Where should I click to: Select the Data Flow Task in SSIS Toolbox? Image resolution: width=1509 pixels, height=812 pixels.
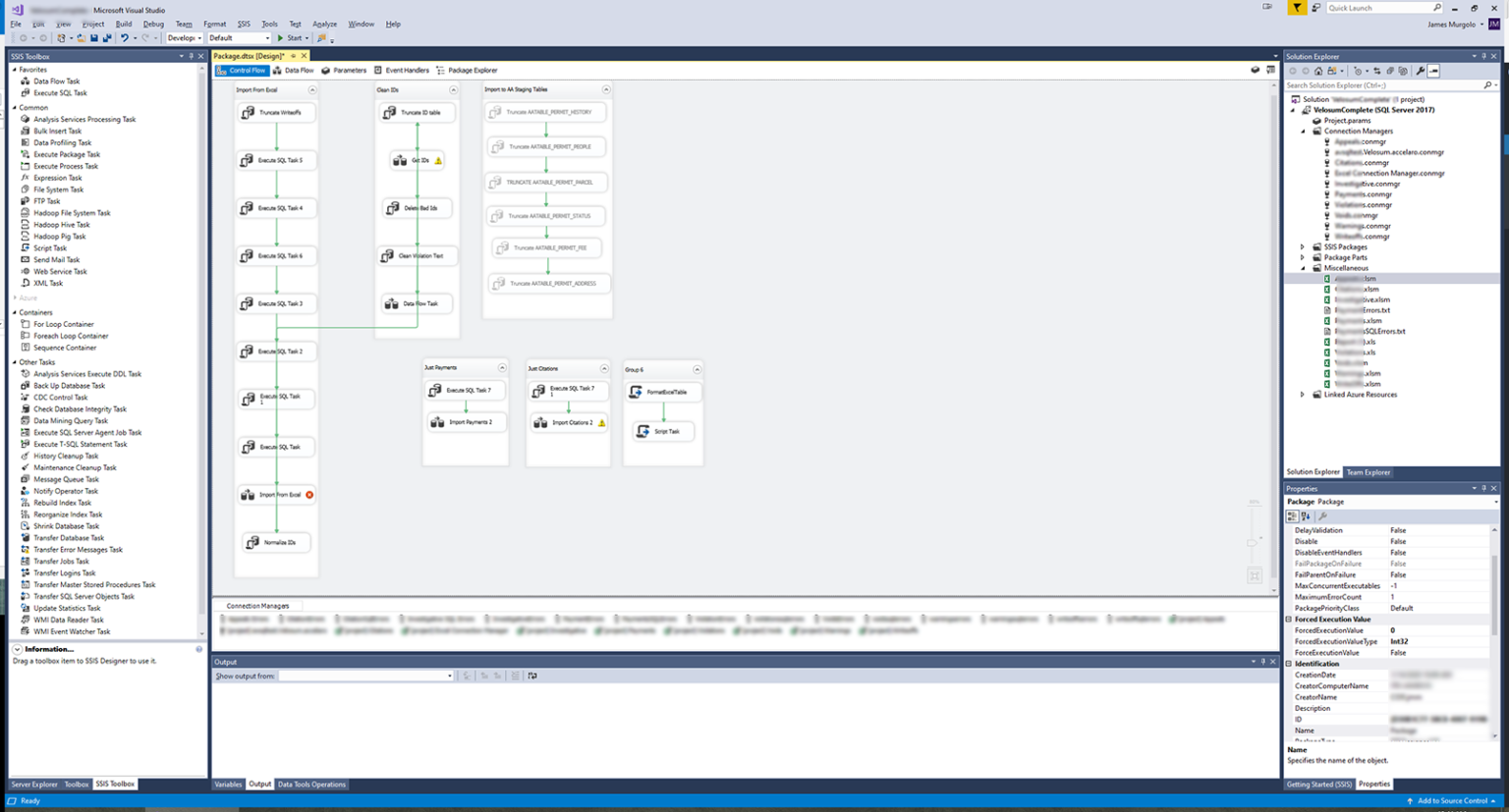coord(55,81)
